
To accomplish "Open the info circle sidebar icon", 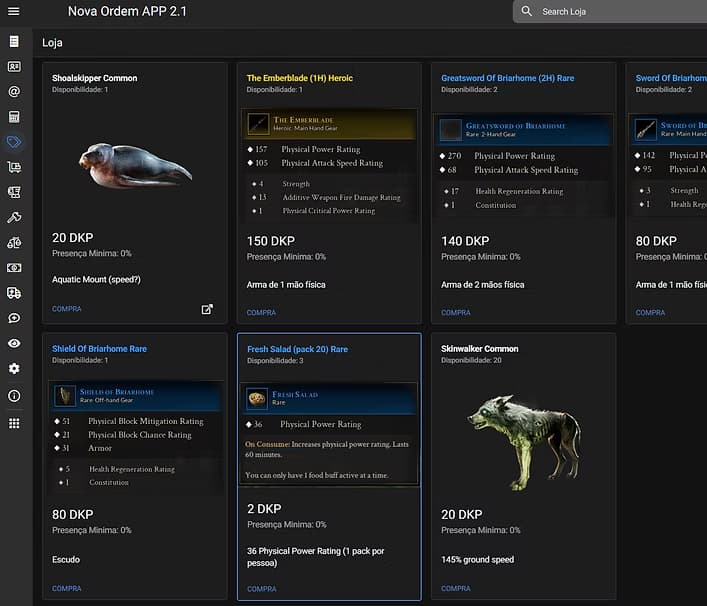I will [14, 395].
